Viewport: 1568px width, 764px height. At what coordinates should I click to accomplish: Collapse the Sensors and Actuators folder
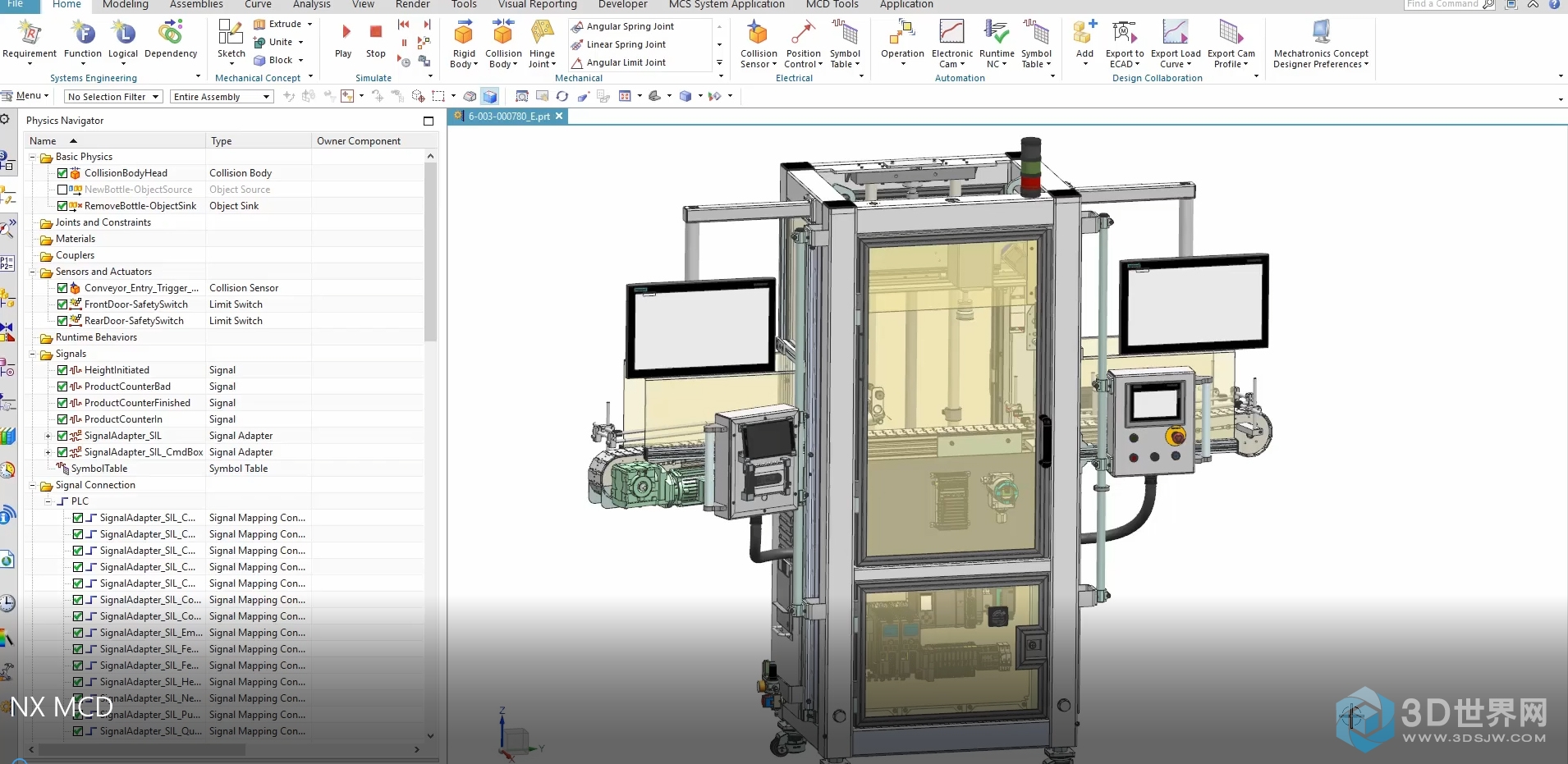(33, 272)
